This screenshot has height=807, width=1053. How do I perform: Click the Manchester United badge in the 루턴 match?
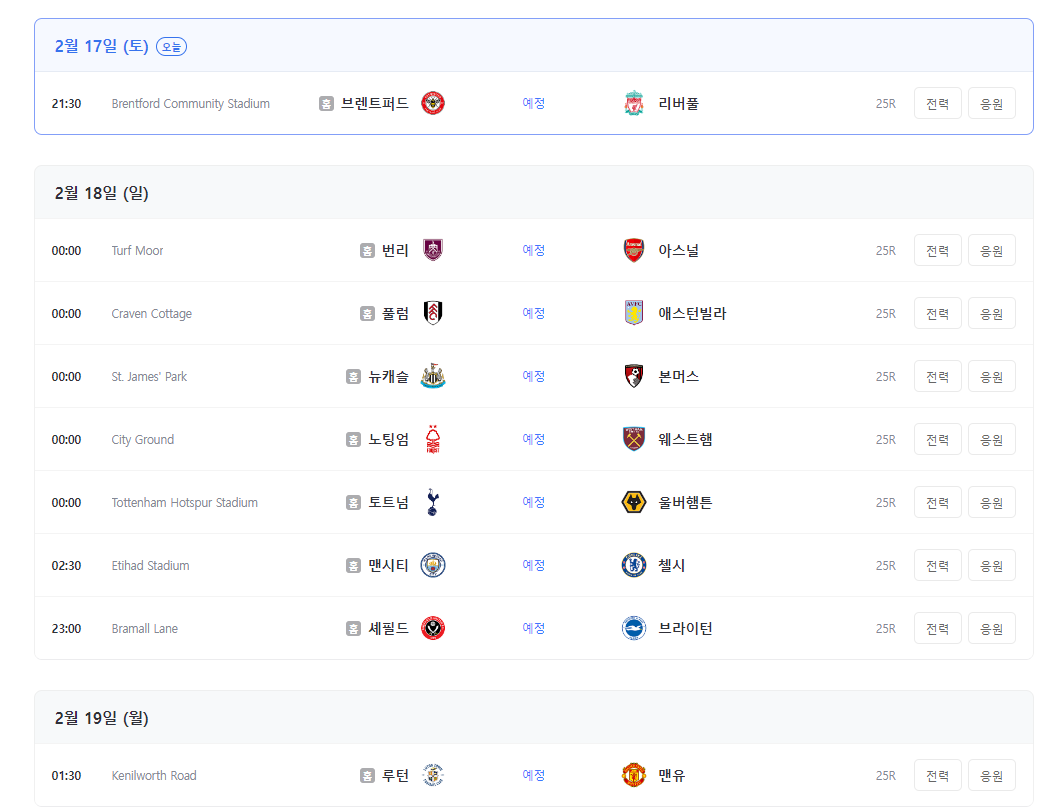[633, 775]
